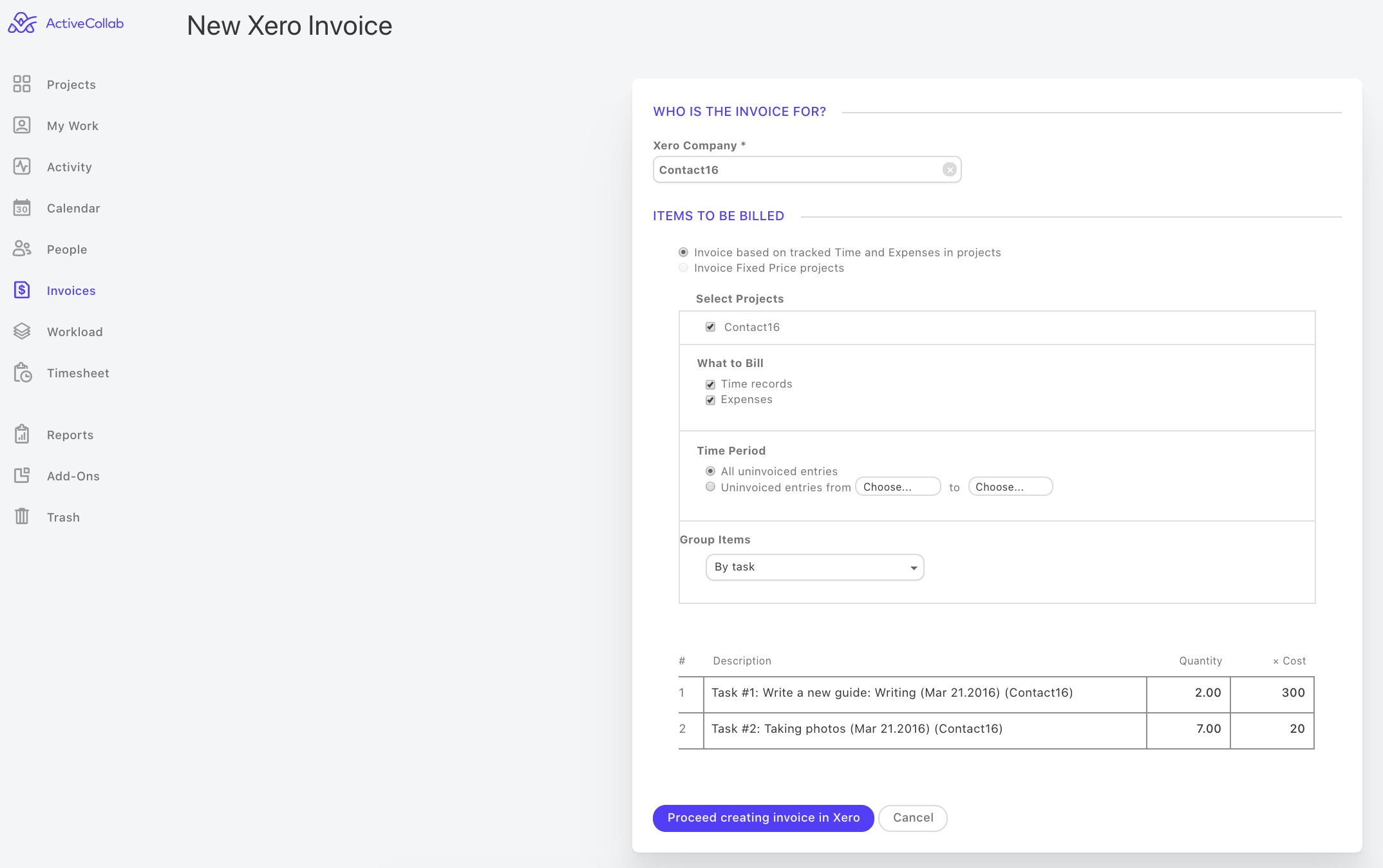
Task: Uncheck Time records checkbox
Action: (x=710, y=384)
